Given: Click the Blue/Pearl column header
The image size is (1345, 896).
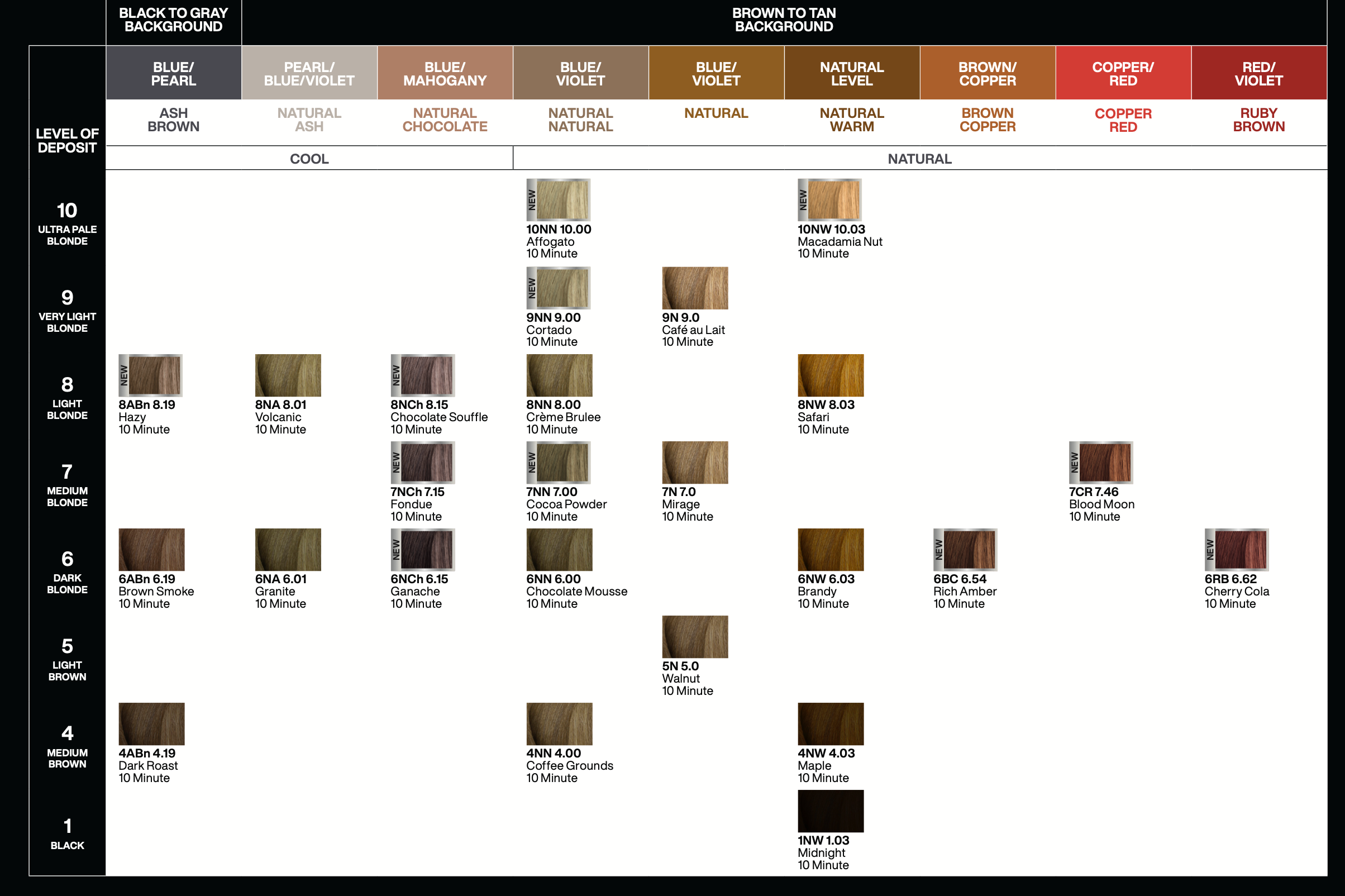Looking at the screenshot, I should [173, 73].
